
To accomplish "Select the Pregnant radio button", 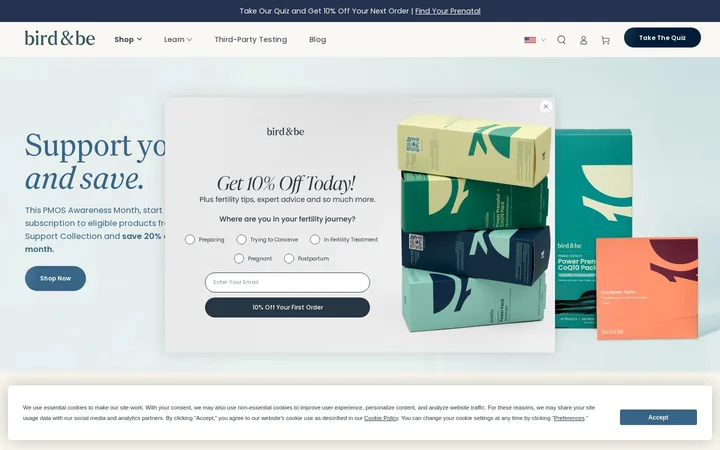I will point(239,259).
